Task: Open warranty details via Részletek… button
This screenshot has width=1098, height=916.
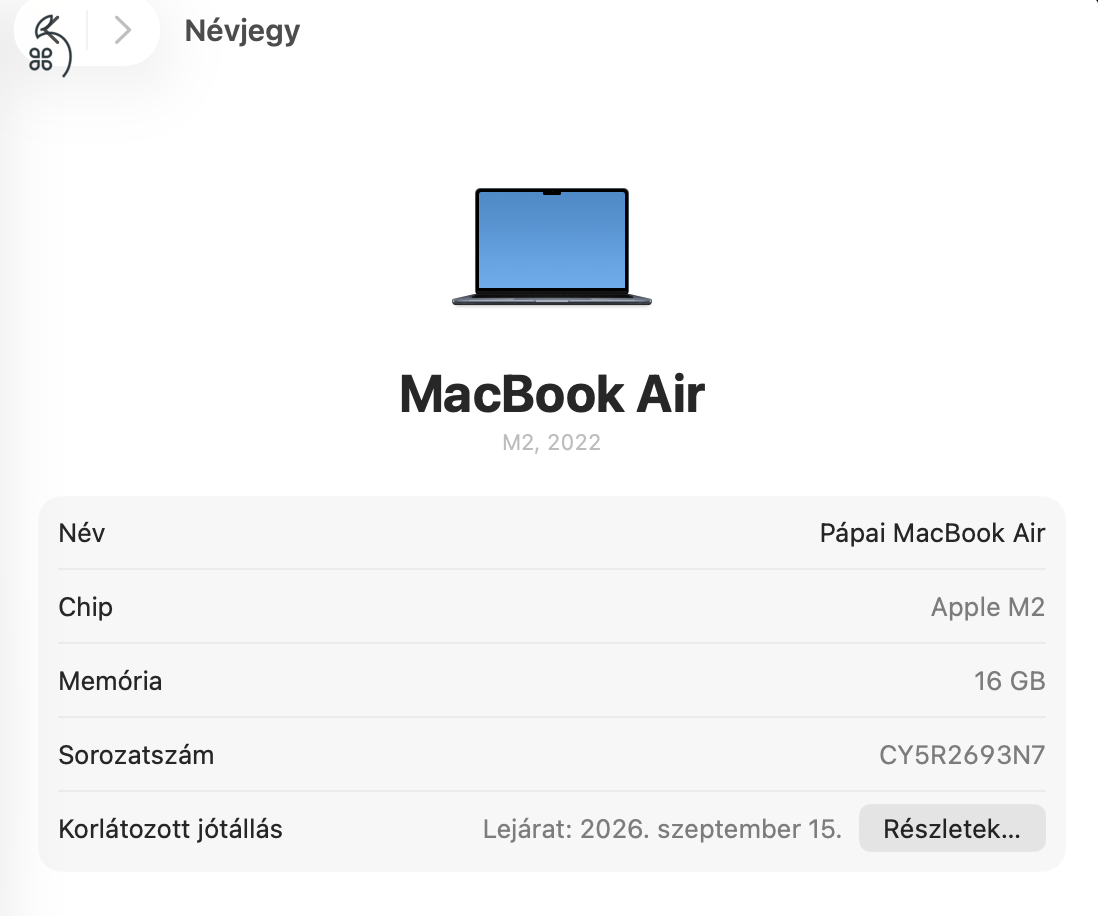Action: pyautogui.click(x=951, y=828)
